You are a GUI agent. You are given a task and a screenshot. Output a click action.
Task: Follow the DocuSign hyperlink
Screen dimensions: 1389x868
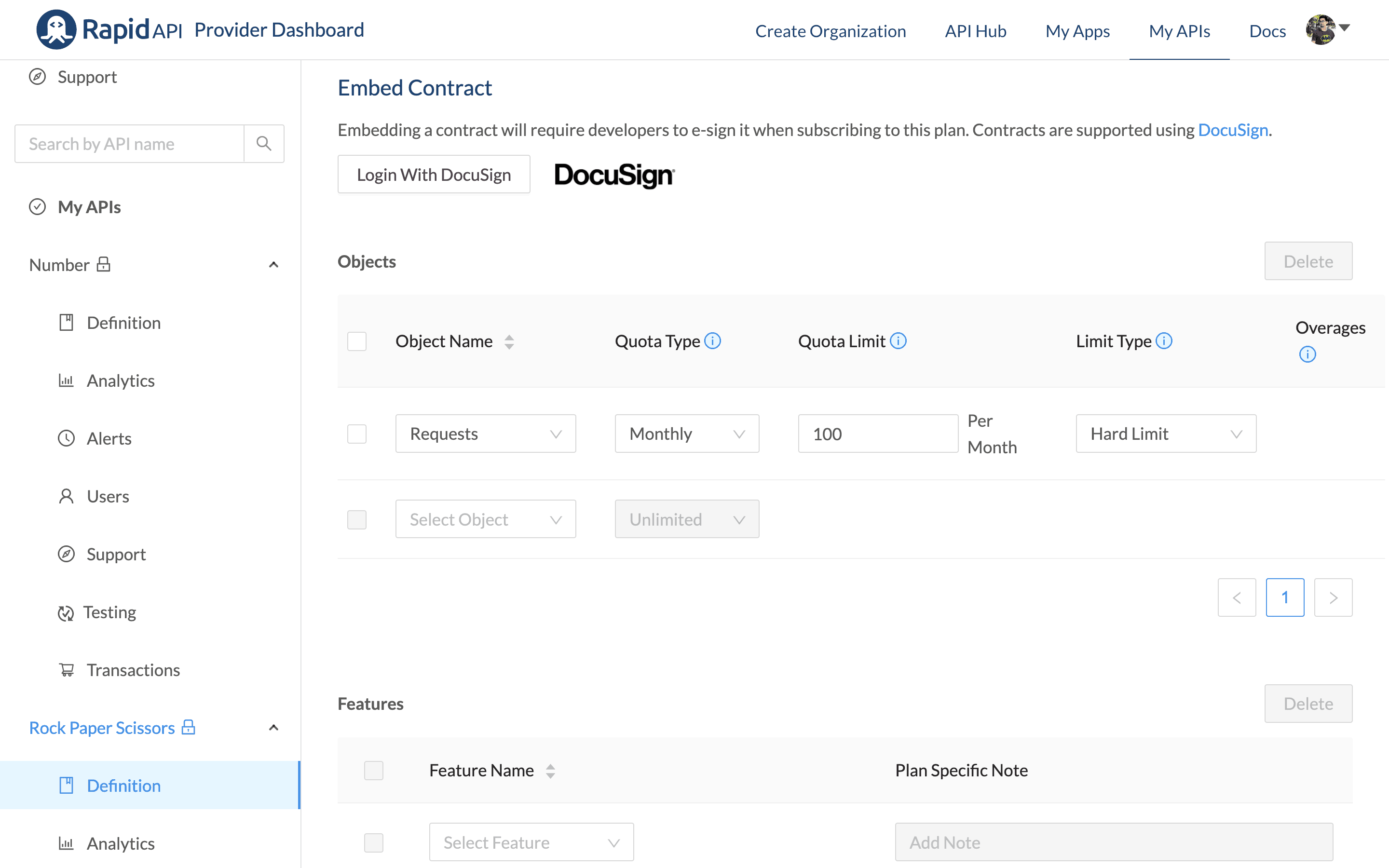pyautogui.click(x=1233, y=130)
